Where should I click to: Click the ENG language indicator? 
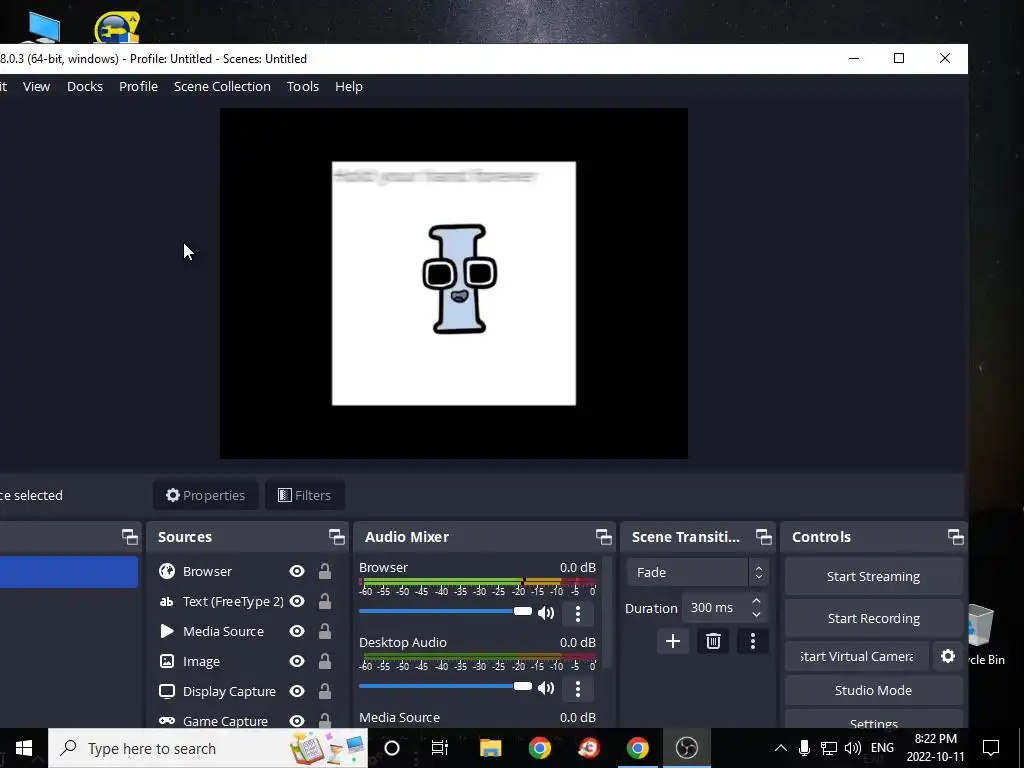point(882,748)
